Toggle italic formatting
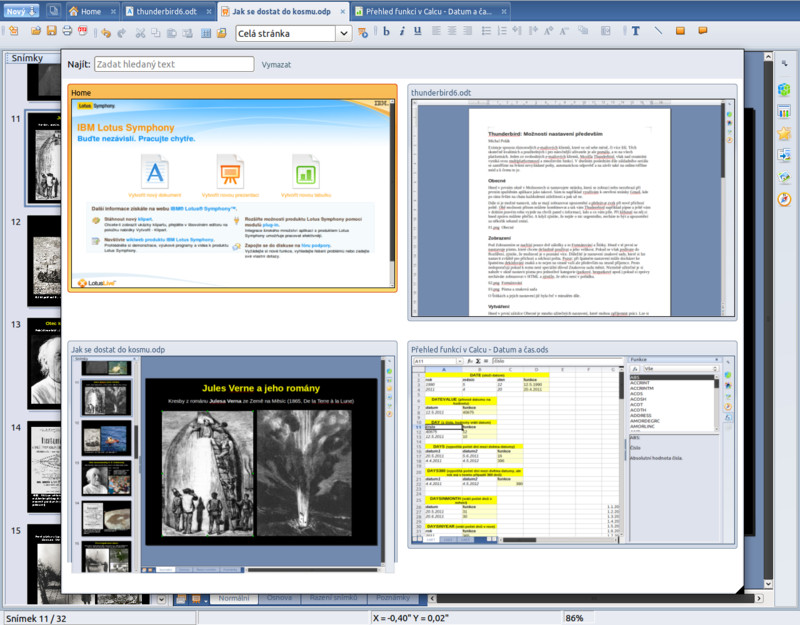 point(402,31)
